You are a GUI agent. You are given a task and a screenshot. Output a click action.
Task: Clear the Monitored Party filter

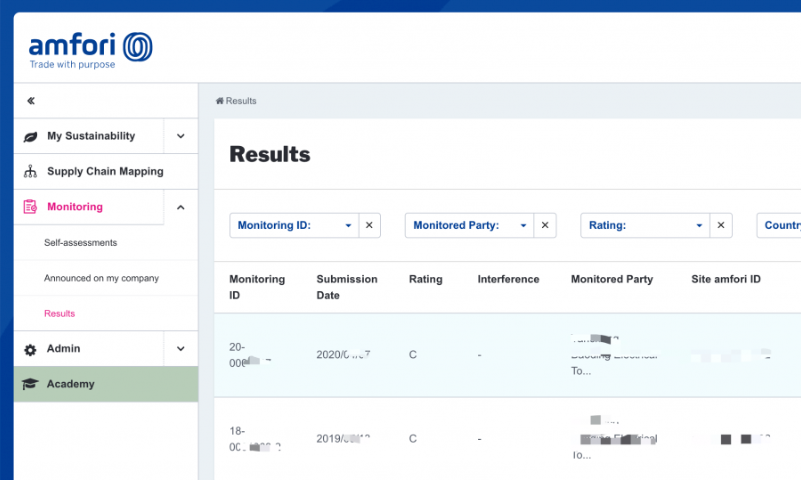click(x=545, y=226)
